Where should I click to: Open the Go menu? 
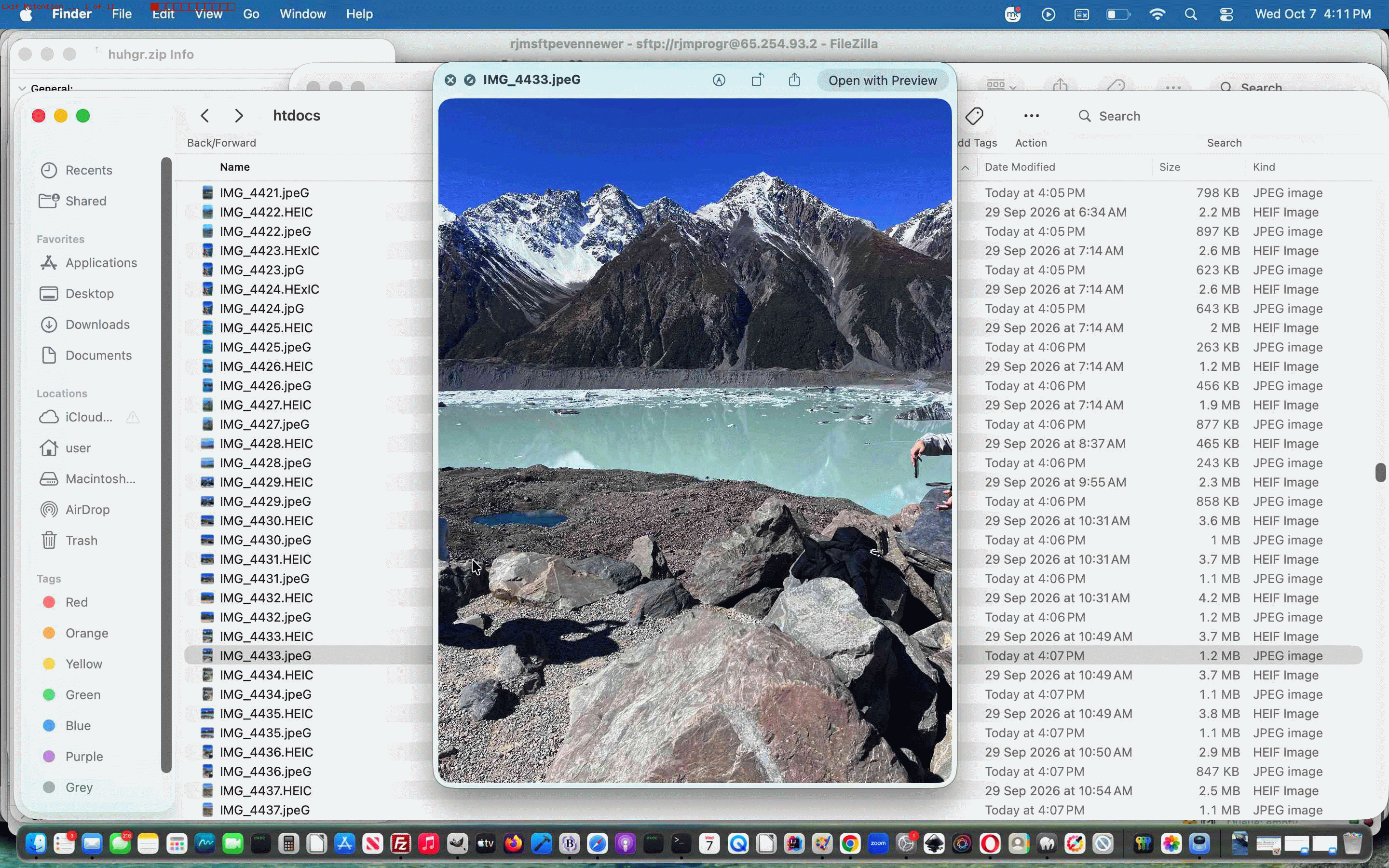(x=251, y=14)
